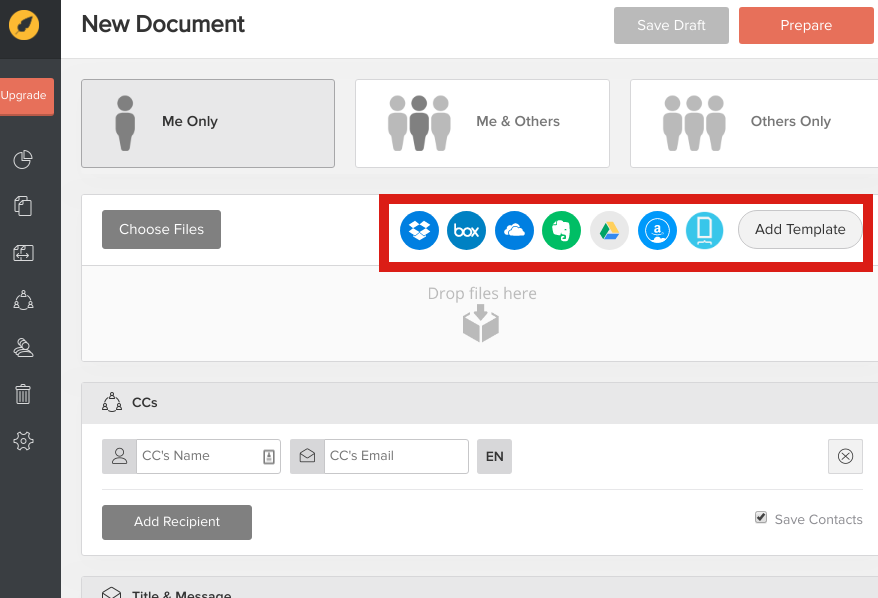Click the New Document heading
Screen dimensions: 878x598
[x=163, y=24]
